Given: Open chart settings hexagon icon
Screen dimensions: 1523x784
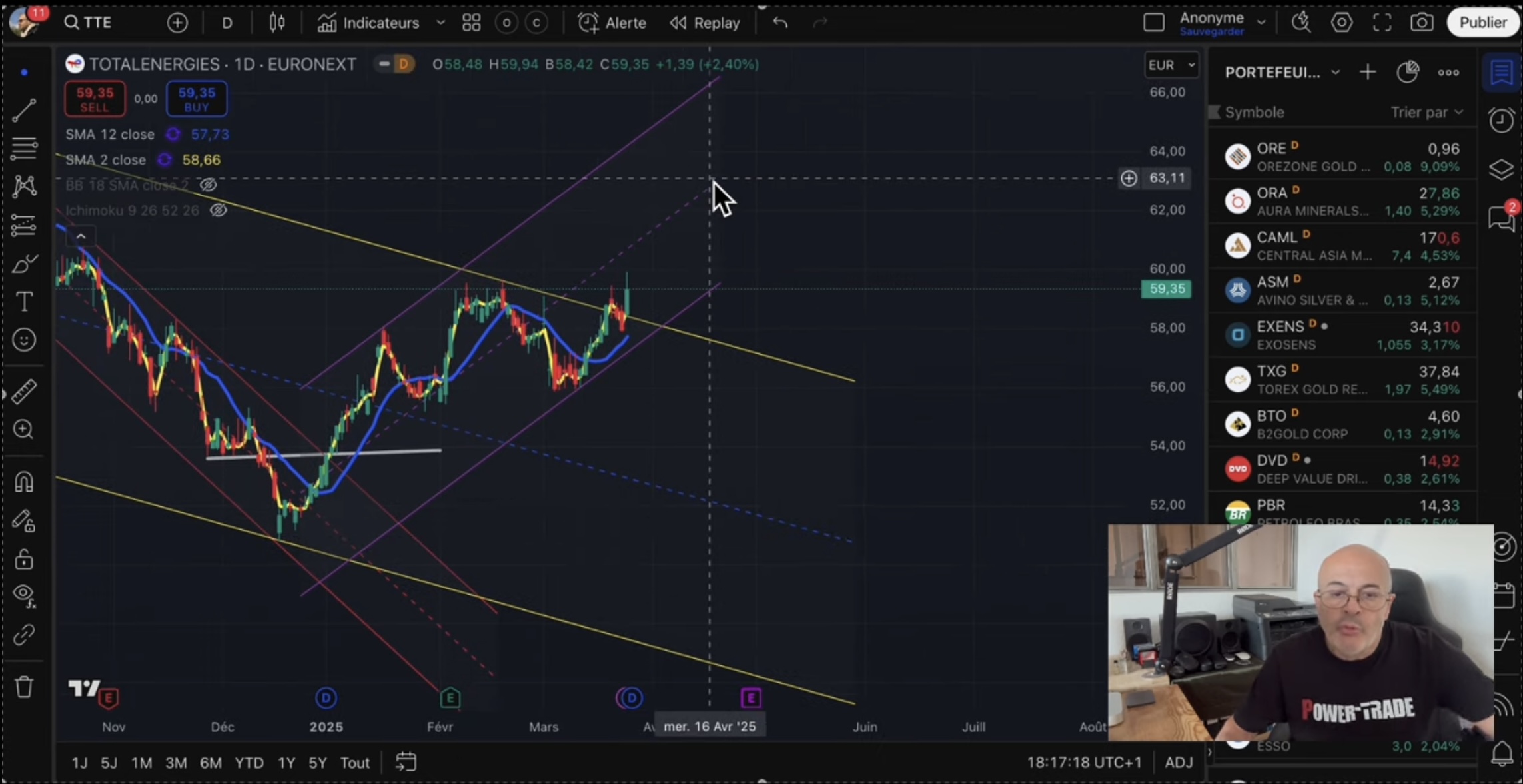Looking at the screenshot, I should pos(1342,23).
